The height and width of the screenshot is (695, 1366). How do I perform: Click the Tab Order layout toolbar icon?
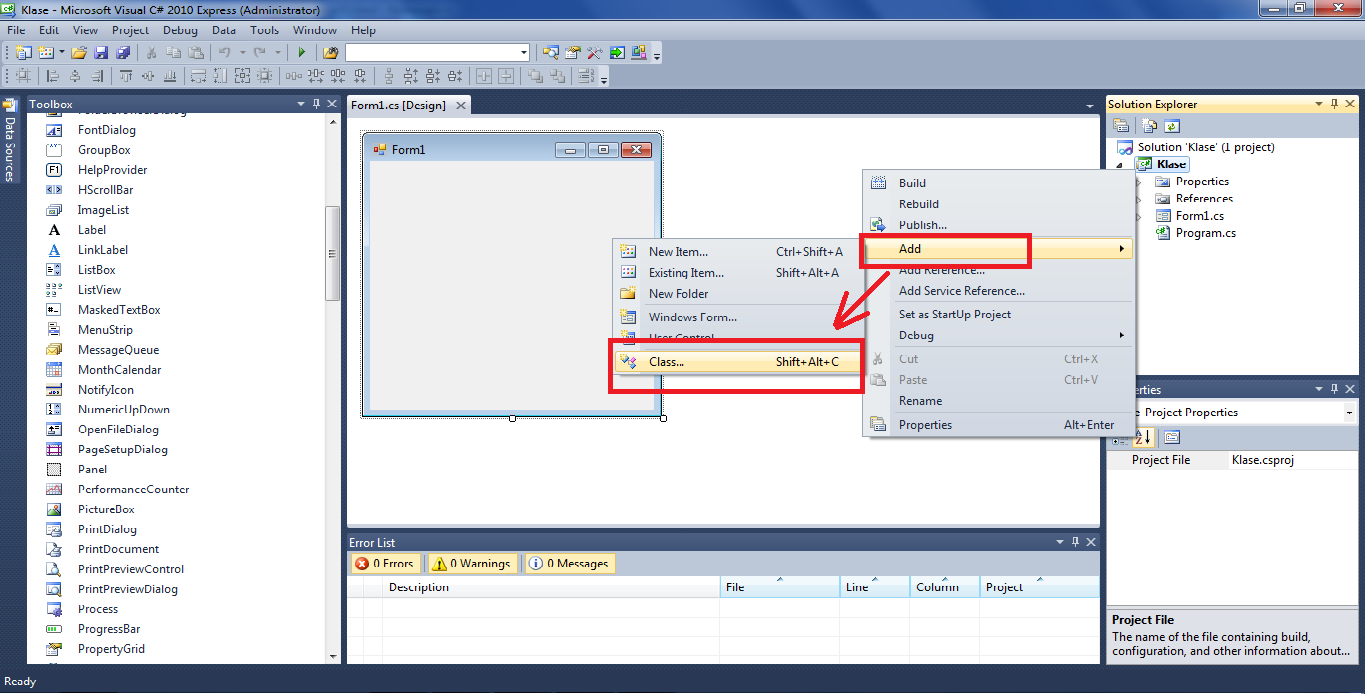click(587, 76)
